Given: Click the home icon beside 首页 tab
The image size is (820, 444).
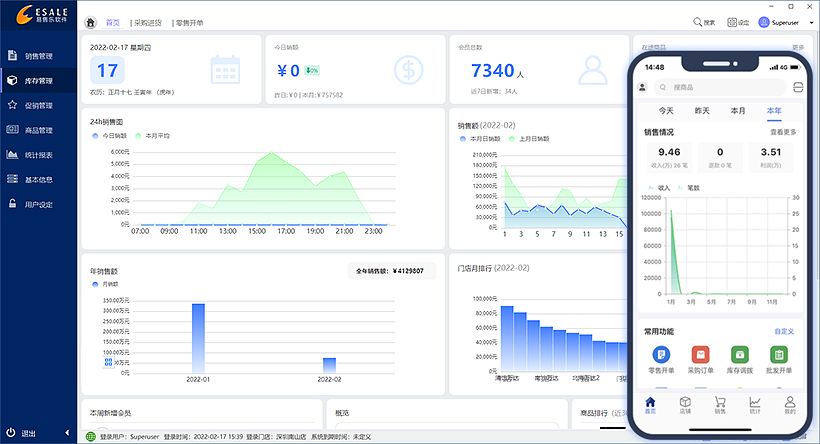Looking at the screenshot, I should click(x=92, y=22).
